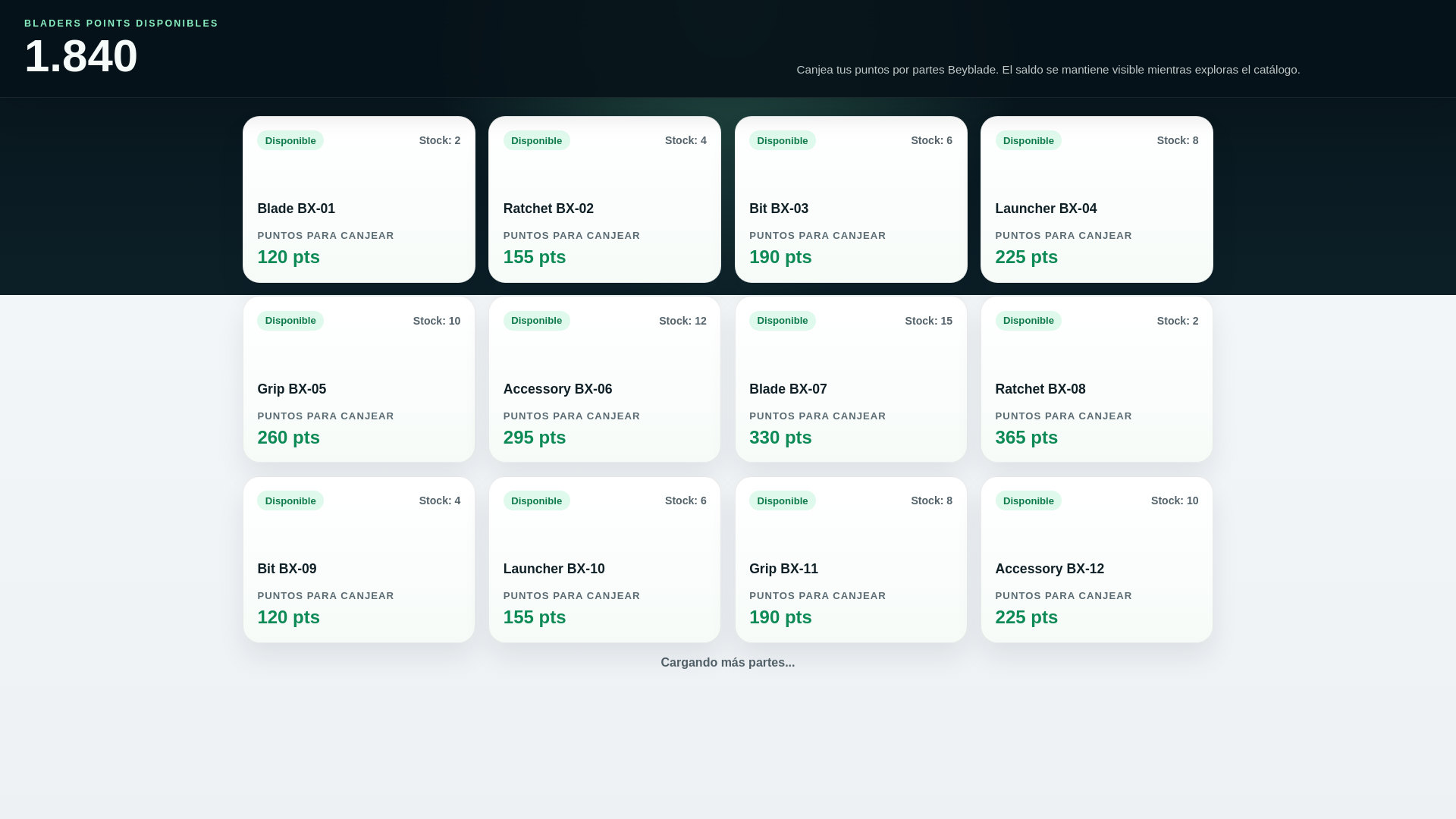Click the 190 pts price on Bit BX-03
The image size is (1456, 819).
point(780,257)
